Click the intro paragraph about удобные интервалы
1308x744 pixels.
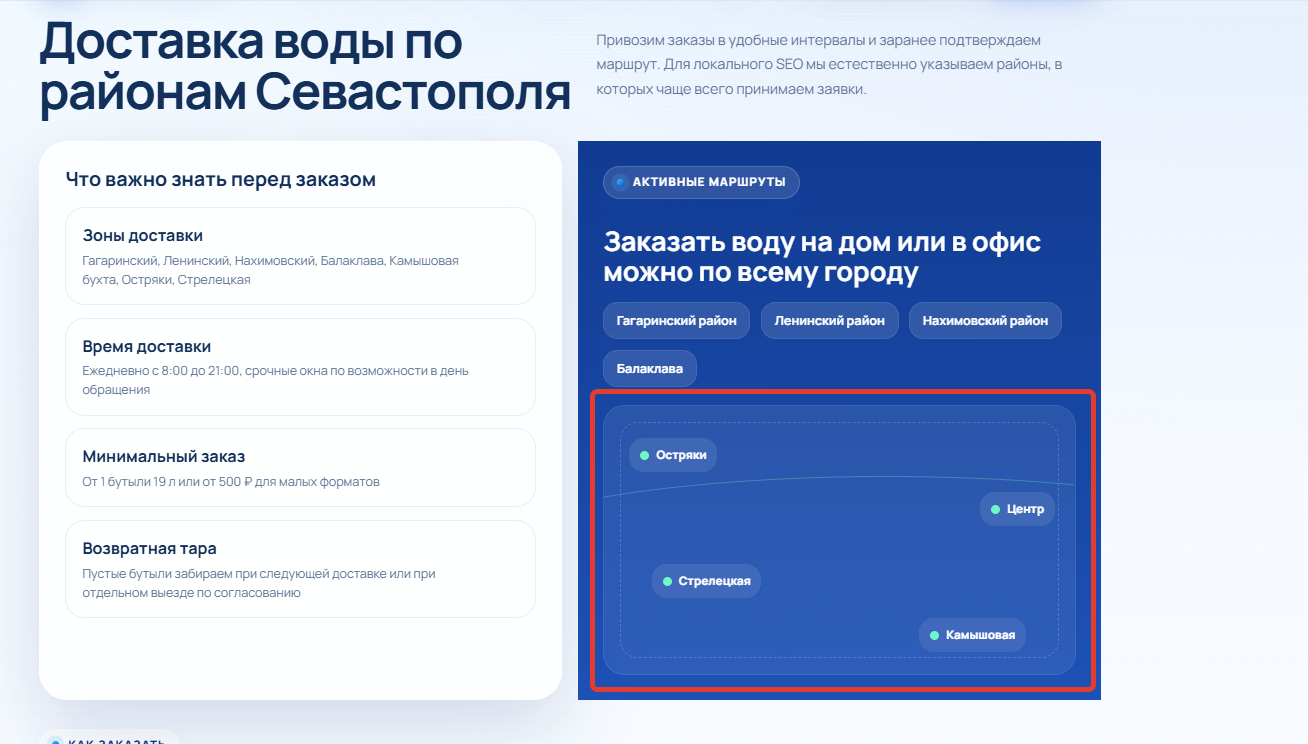pos(830,65)
